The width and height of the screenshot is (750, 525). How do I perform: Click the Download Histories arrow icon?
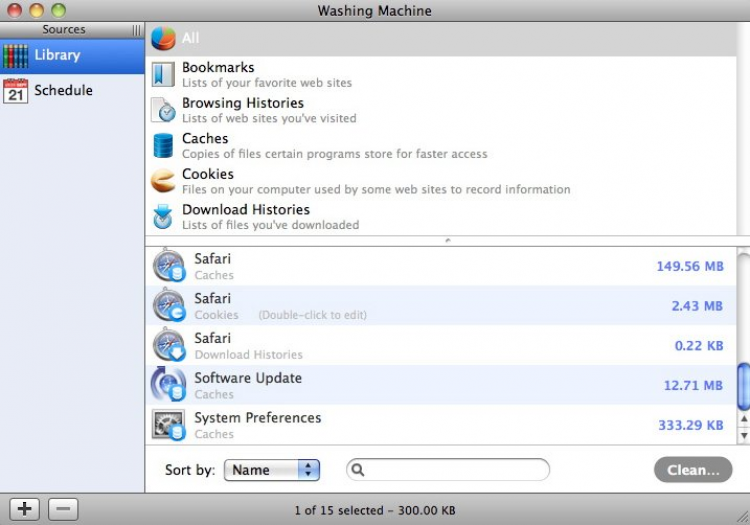[x=163, y=217]
